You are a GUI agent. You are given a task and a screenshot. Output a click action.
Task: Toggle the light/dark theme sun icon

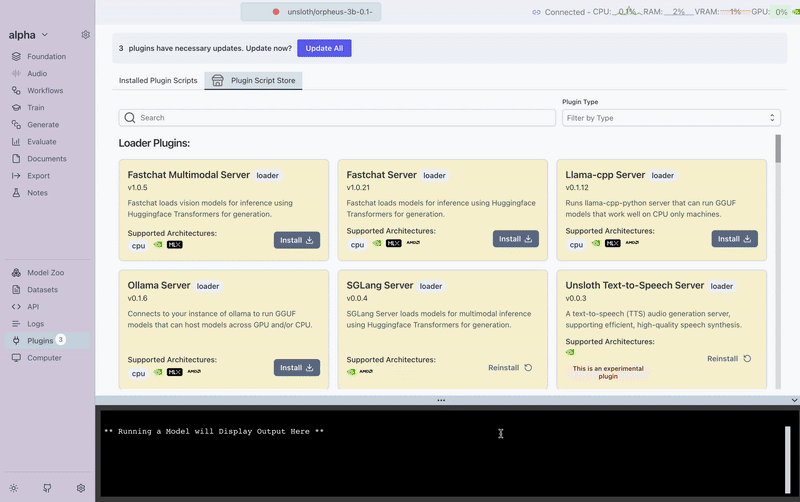(14, 488)
